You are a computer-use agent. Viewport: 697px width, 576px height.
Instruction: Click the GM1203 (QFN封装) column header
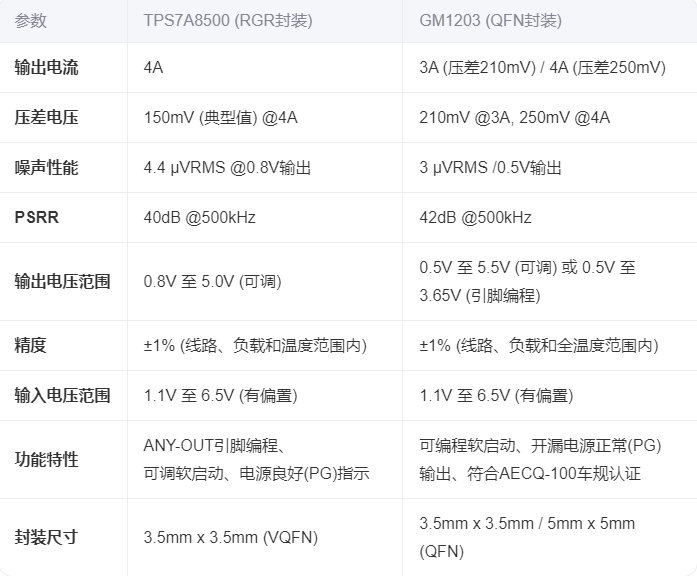[x=490, y=21]
